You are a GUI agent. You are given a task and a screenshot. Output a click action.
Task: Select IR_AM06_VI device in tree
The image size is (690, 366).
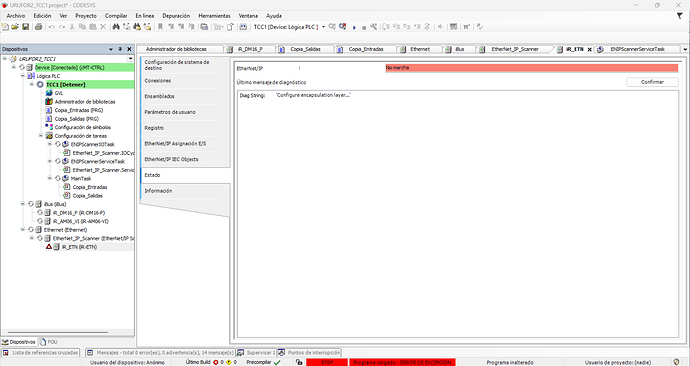coord(80,221)
